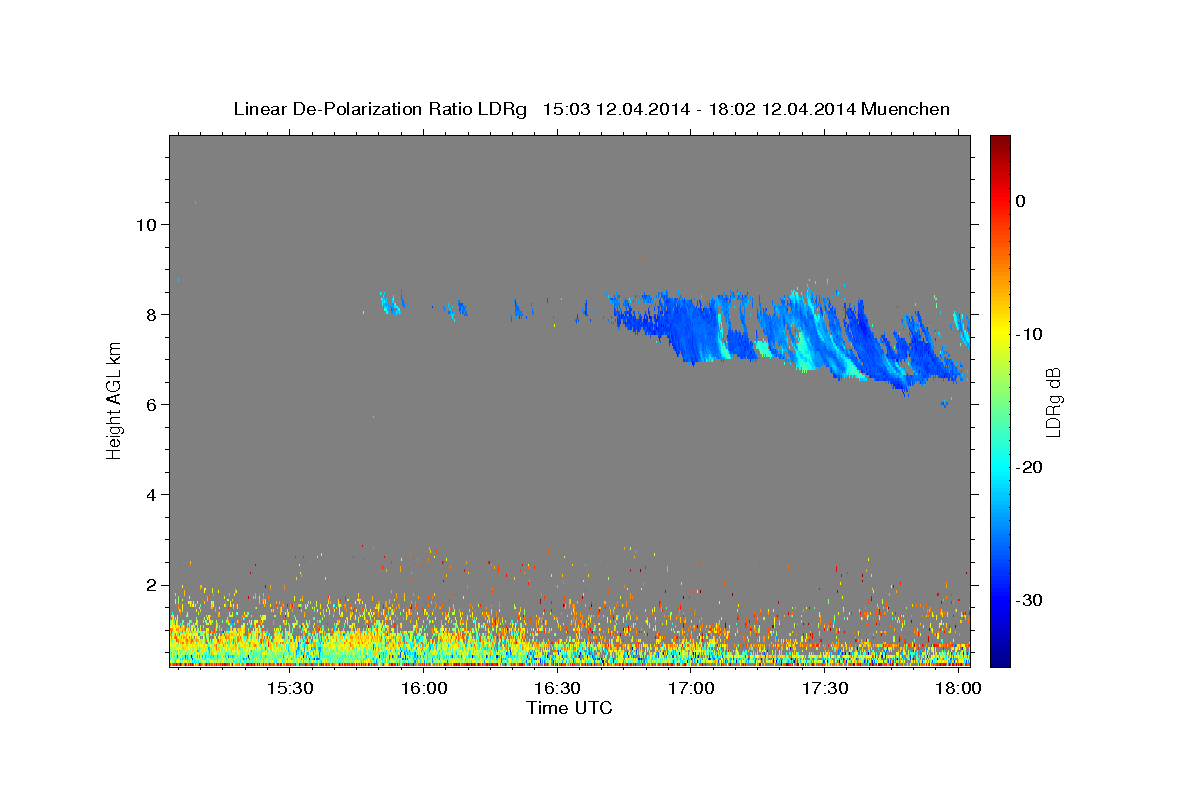Click the colorbar value -10
This screenshot has height=800, width=1200.
(1030, 334)
